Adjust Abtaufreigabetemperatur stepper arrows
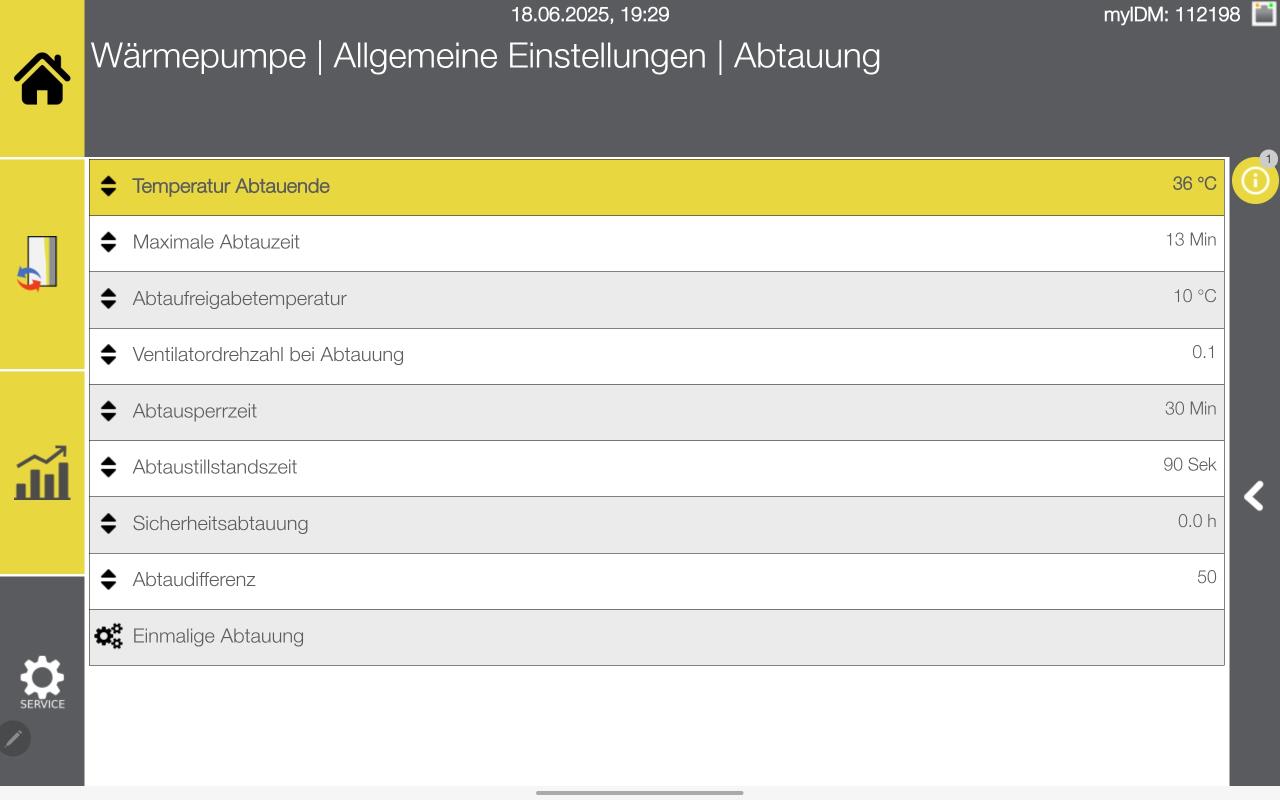 tap(109, 298)
